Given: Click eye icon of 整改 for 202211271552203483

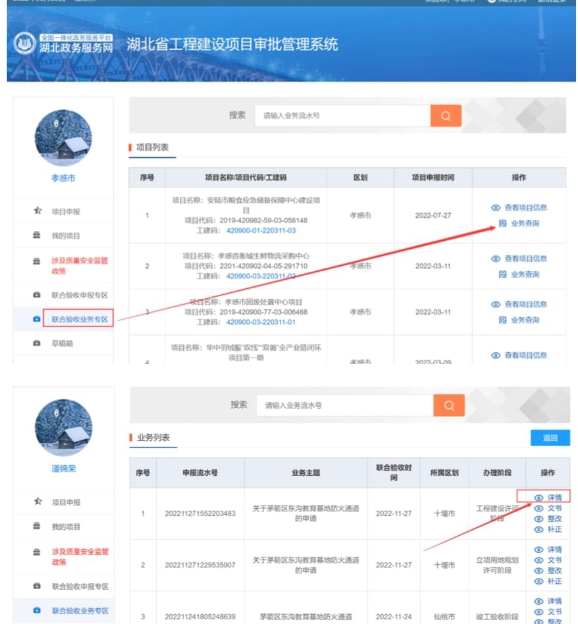Looking at the screenshot, I should click(539, 519).
